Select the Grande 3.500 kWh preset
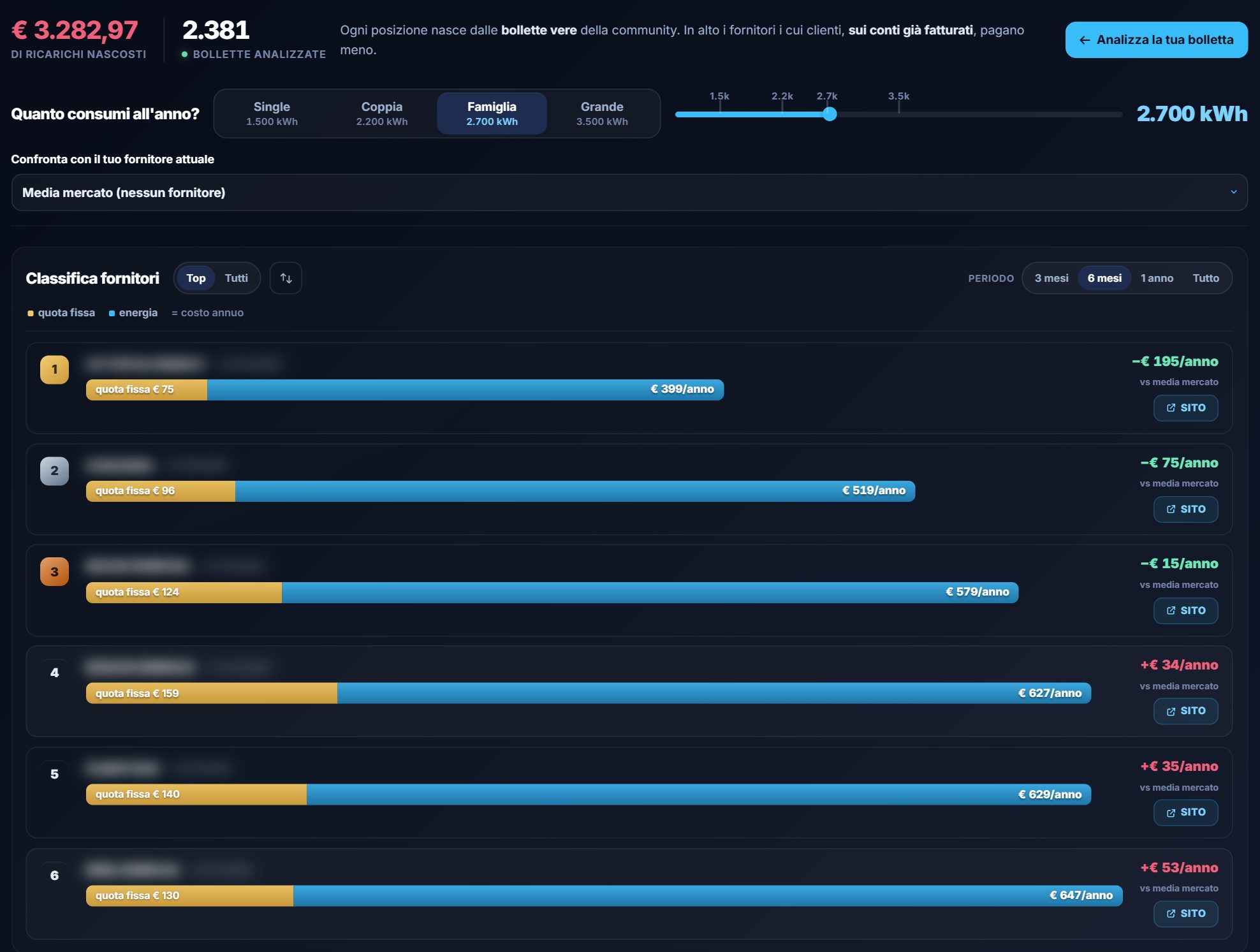This screenshot has width=1260, height=952. (x=602, y=114)
